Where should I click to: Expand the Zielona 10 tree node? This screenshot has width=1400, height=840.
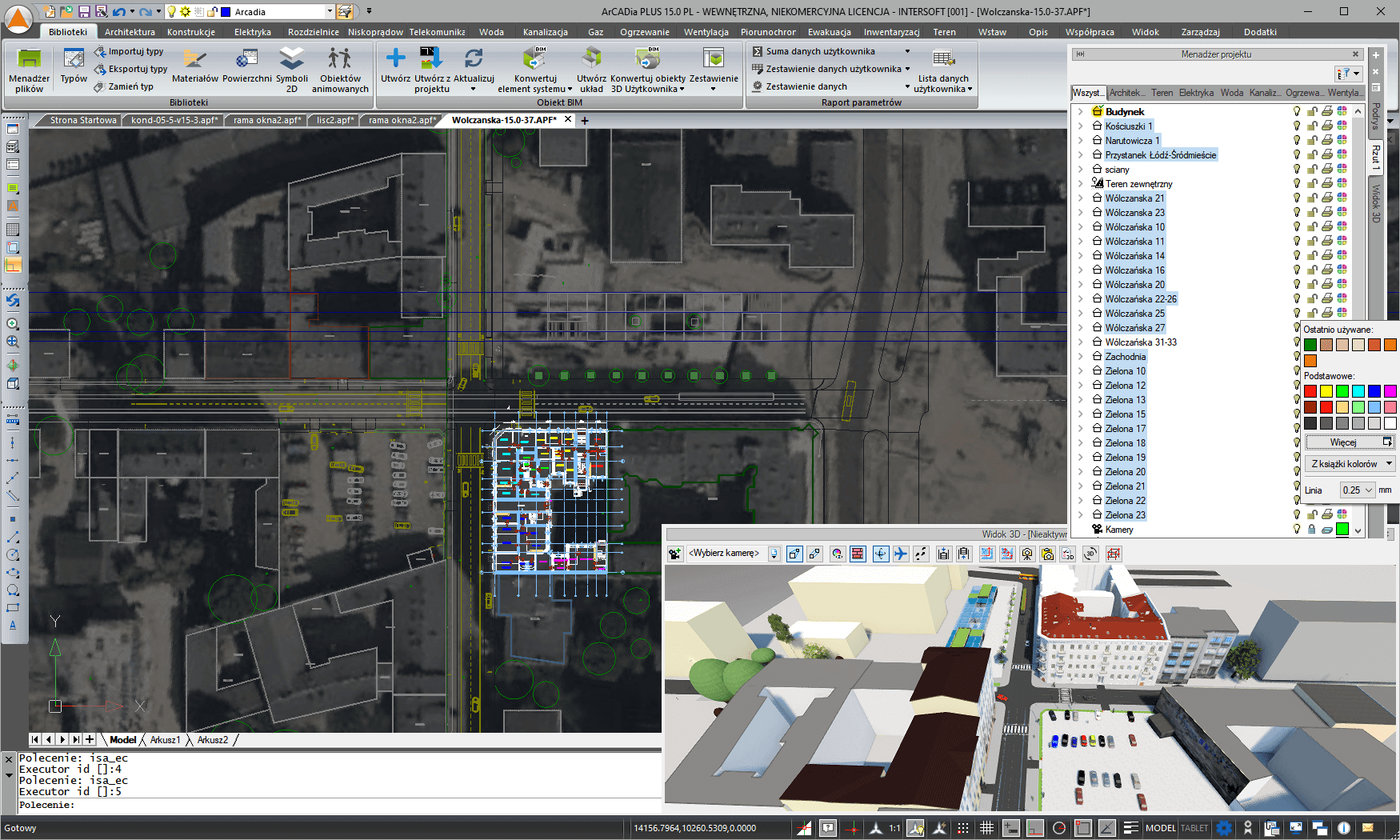[1081, 371]
